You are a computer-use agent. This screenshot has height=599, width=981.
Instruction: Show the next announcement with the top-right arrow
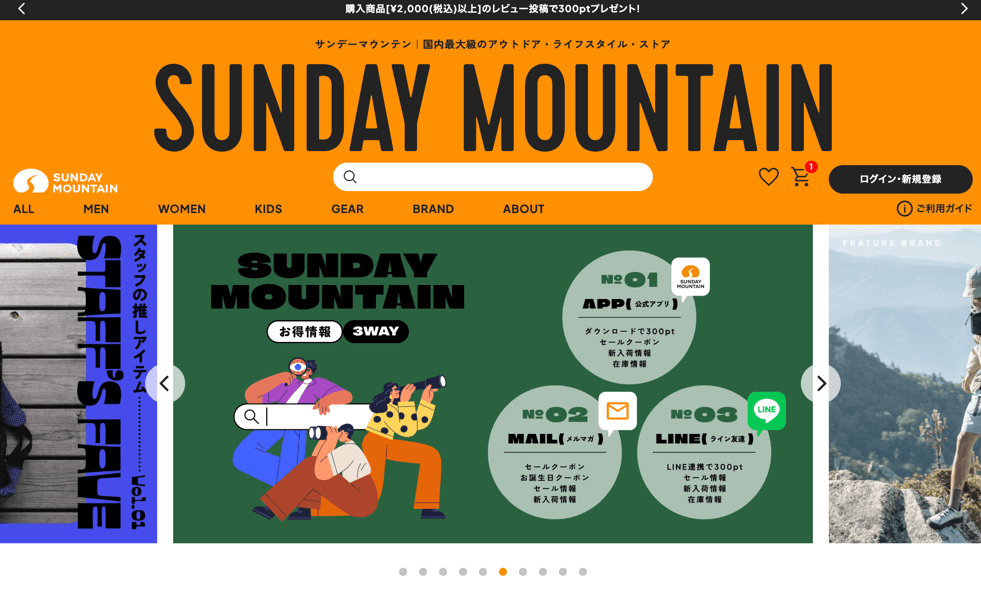[x=964, y=9]
